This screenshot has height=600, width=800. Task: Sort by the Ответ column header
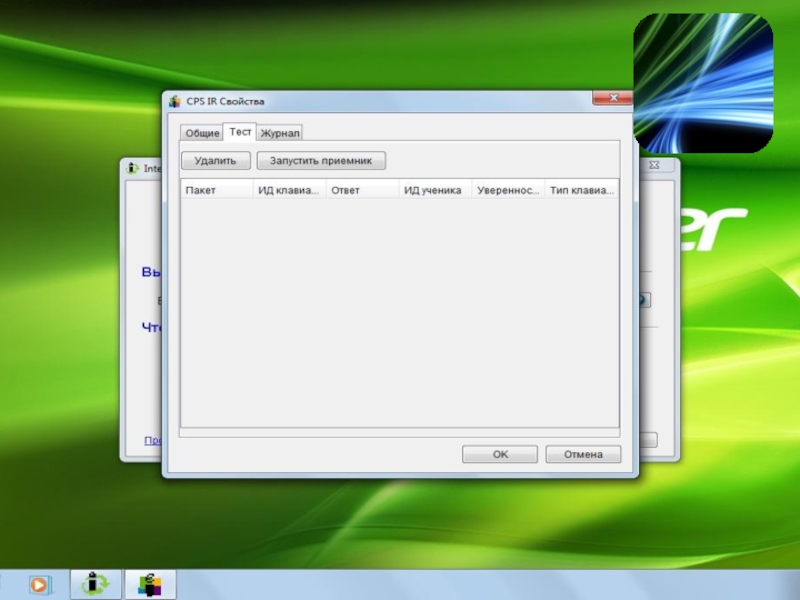362,190
